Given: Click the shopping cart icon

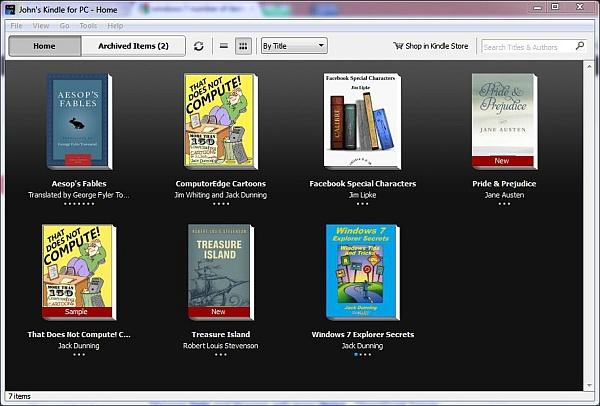Looking at the screenshot, I should (398, 46).
